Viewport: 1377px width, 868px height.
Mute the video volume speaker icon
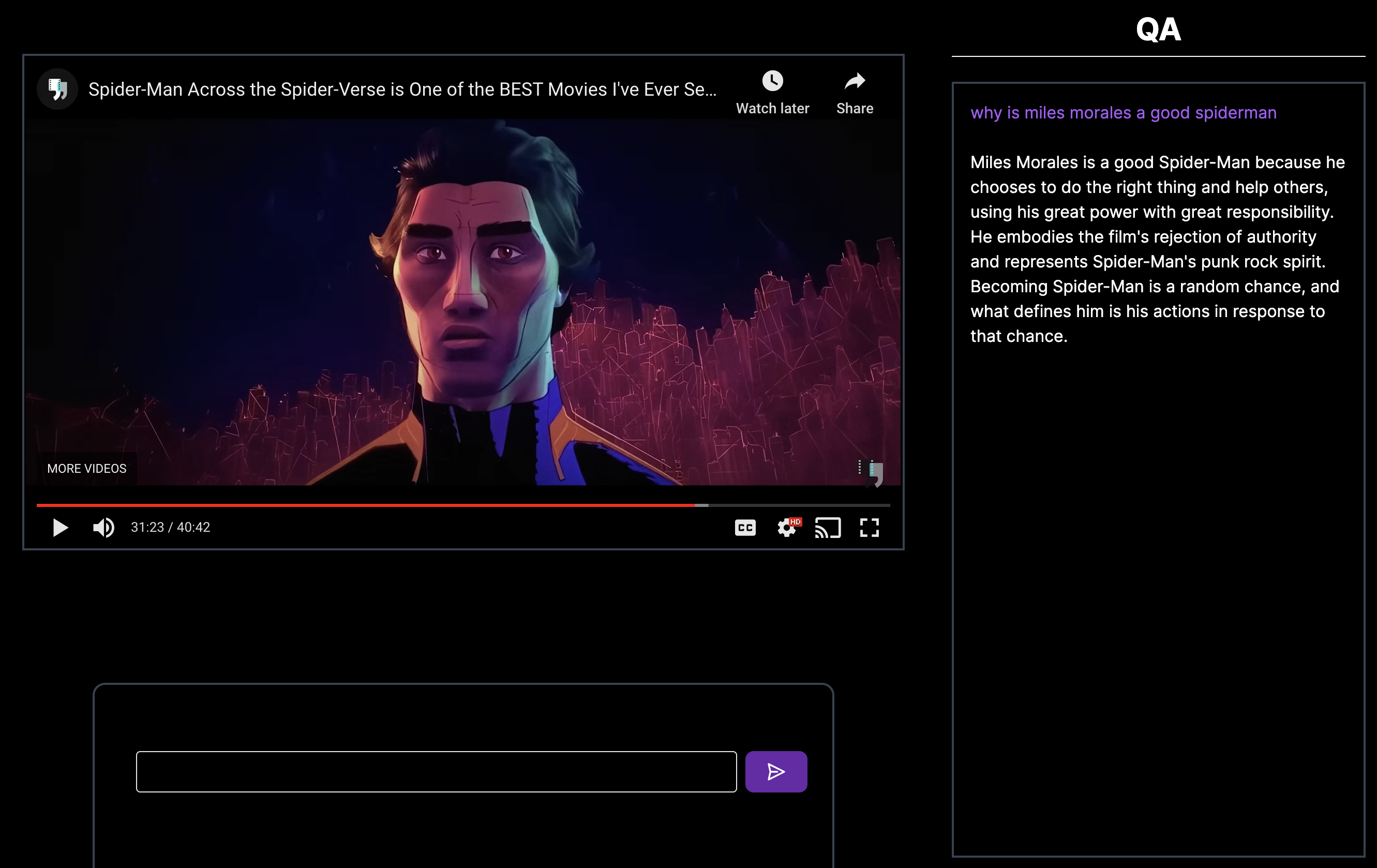(103, 527)
